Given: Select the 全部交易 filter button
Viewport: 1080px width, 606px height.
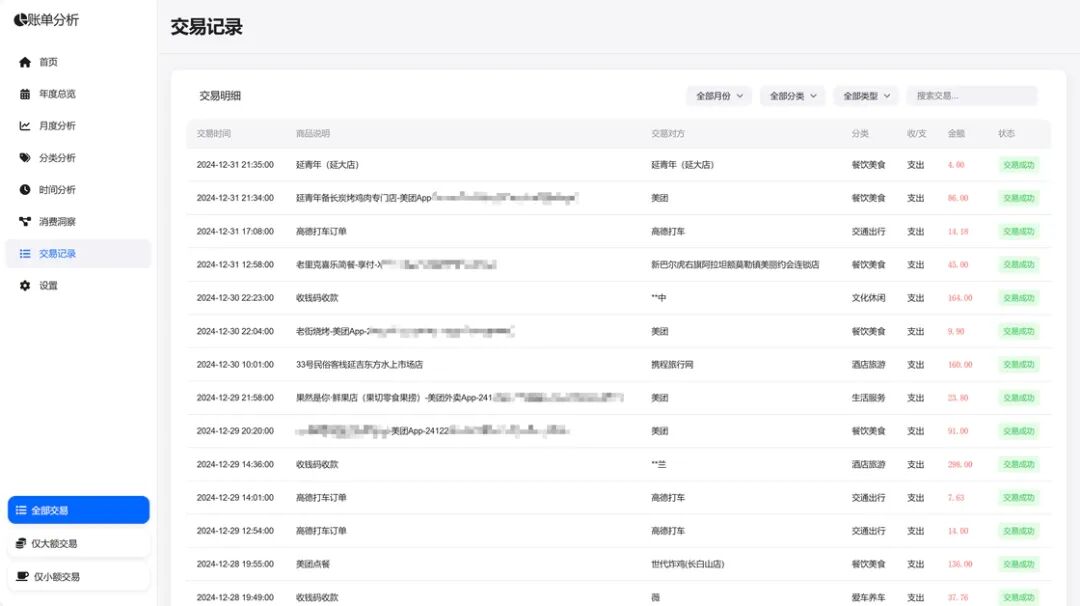Looking at the screenshot, I should pyautogui.click(x=79, y=510).
